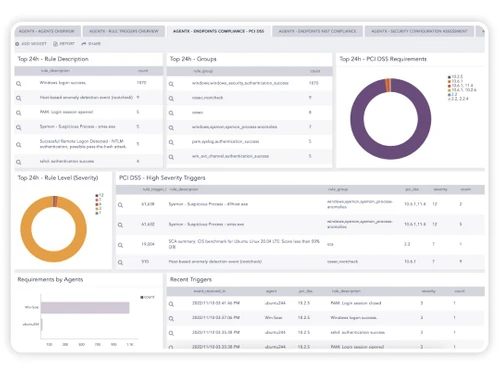Sort Groups table by rule_group header
This screenshot has width=500, height=375.
click(203, 71)
